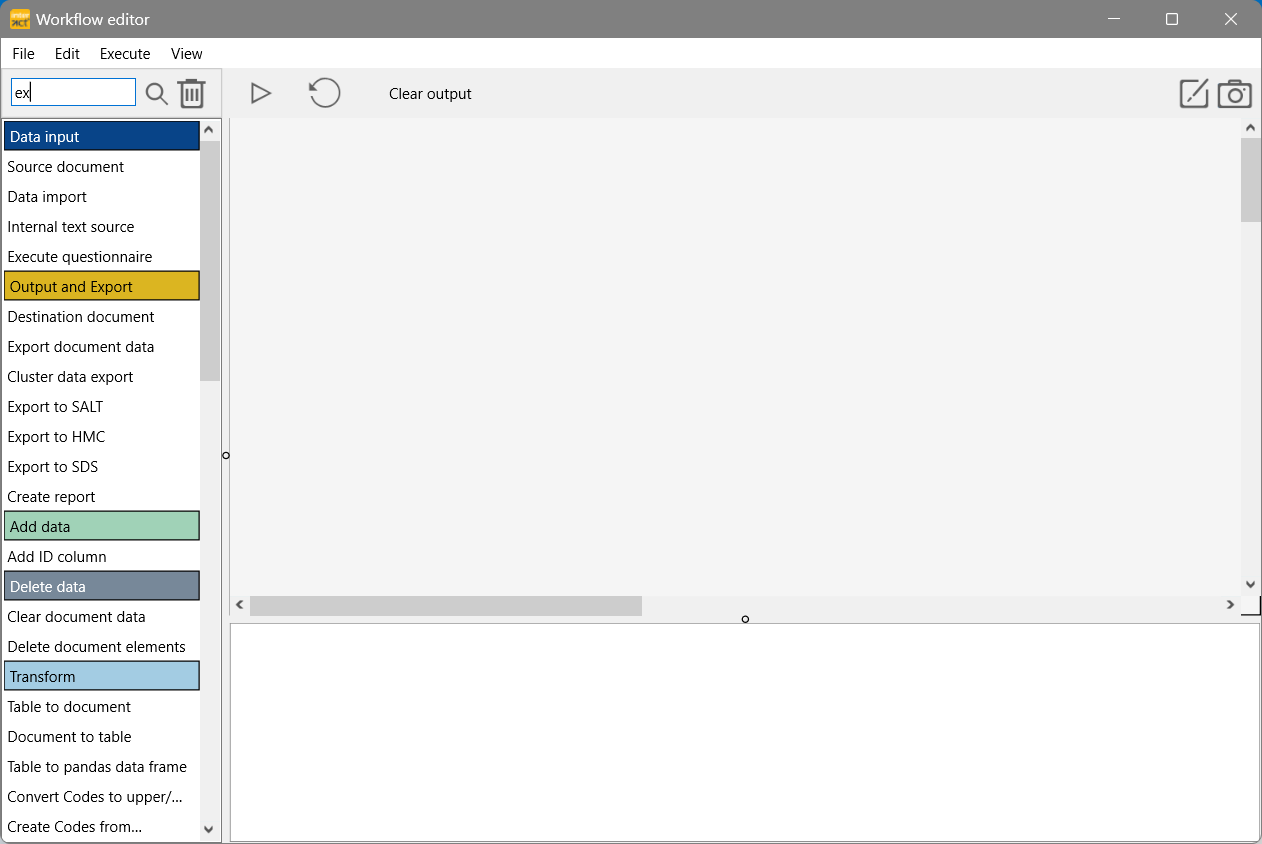Collapse the Delete data category header

coord(102,586)
